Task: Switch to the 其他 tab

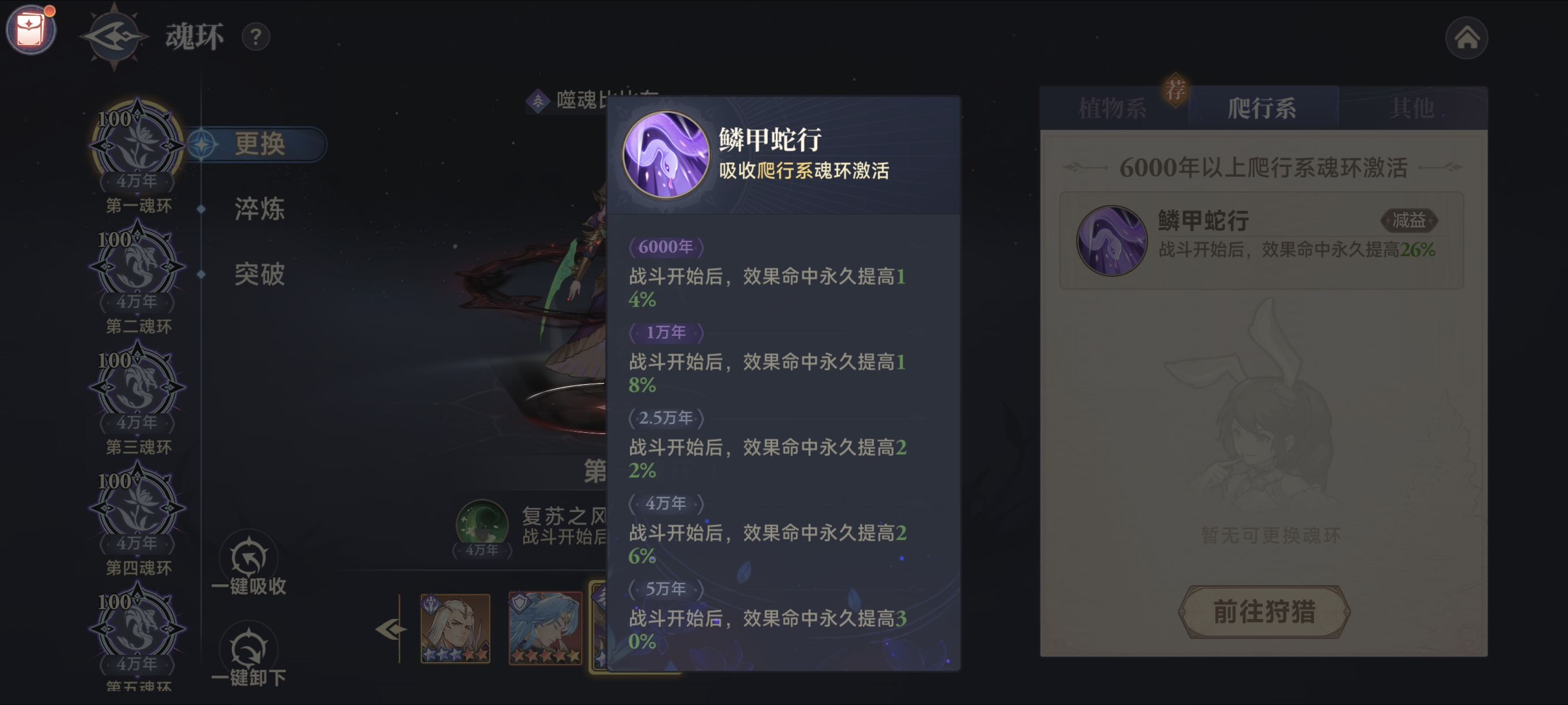Action: tap(1413, 108)
